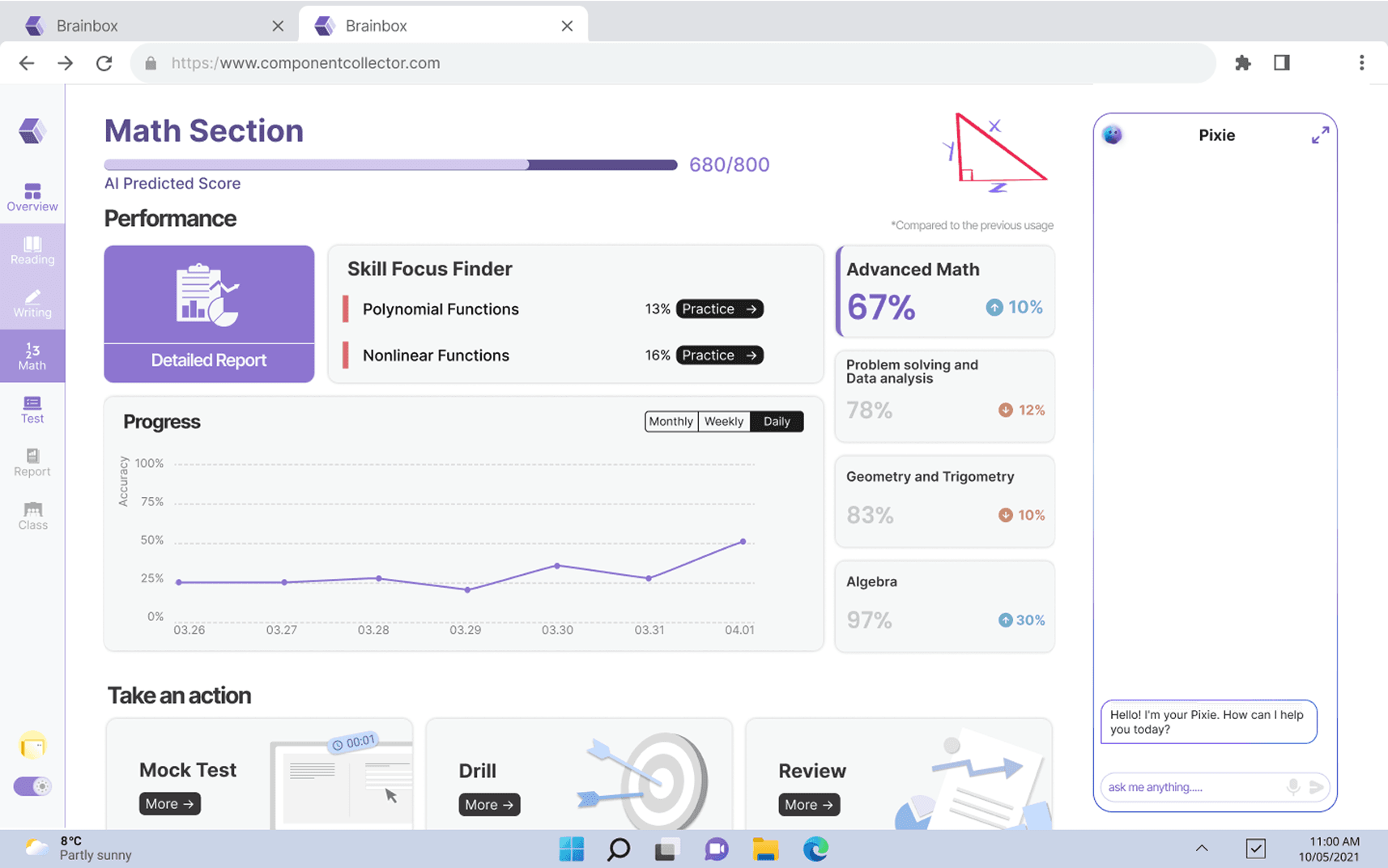Open More on Review card

click(809, 804)
